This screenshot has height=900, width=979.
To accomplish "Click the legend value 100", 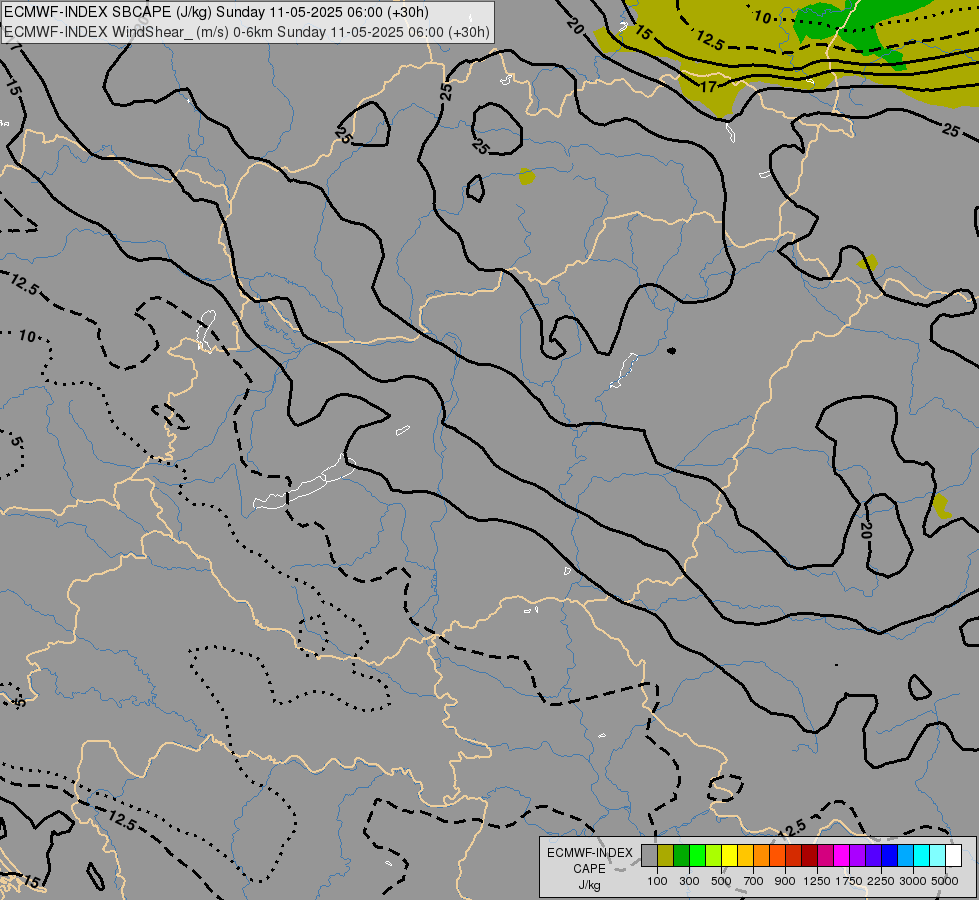I will (x=657, y=881).
